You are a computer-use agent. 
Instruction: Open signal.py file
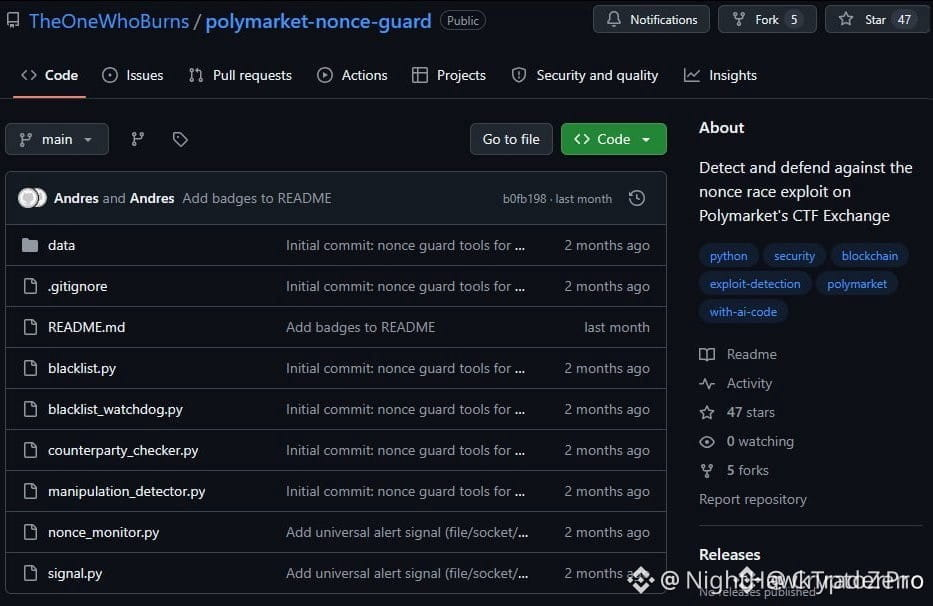tap(75, 574)
